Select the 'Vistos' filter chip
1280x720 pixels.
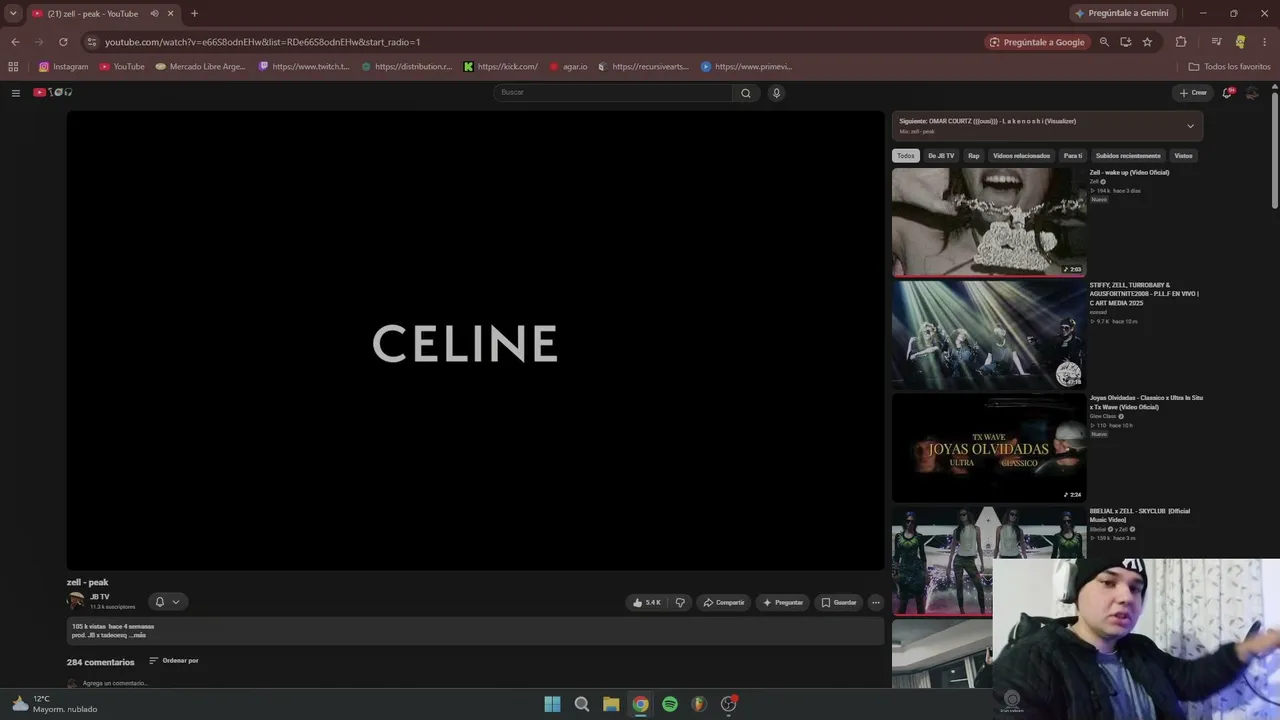(x=1184, y=156)
